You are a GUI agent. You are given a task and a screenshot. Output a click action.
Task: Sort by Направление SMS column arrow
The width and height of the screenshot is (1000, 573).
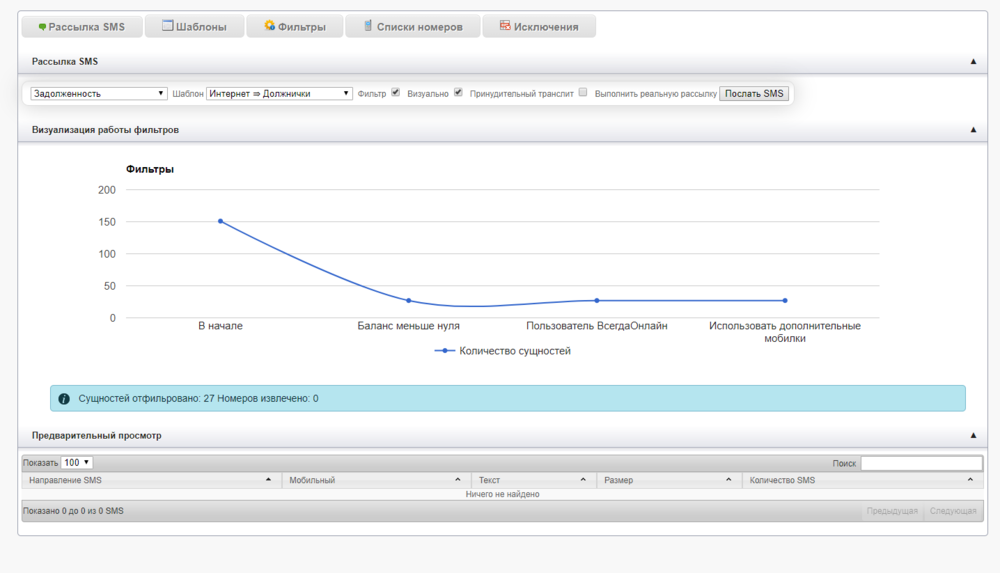268,481
